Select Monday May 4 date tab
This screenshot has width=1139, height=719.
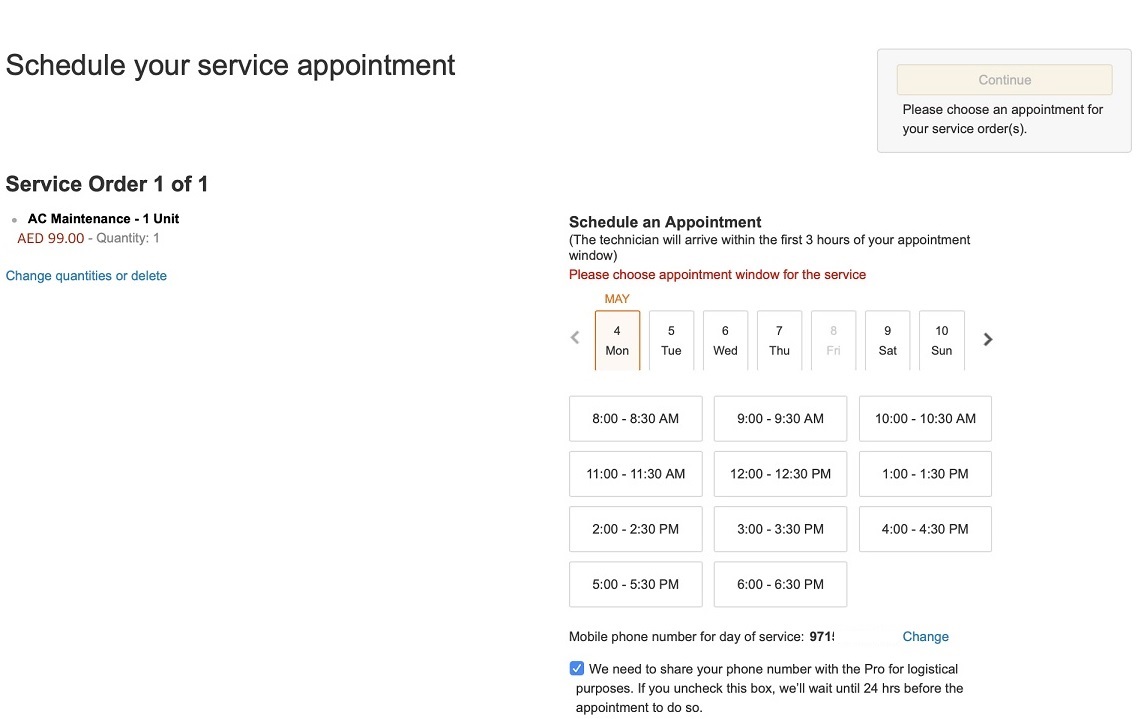tap(617, 340)
